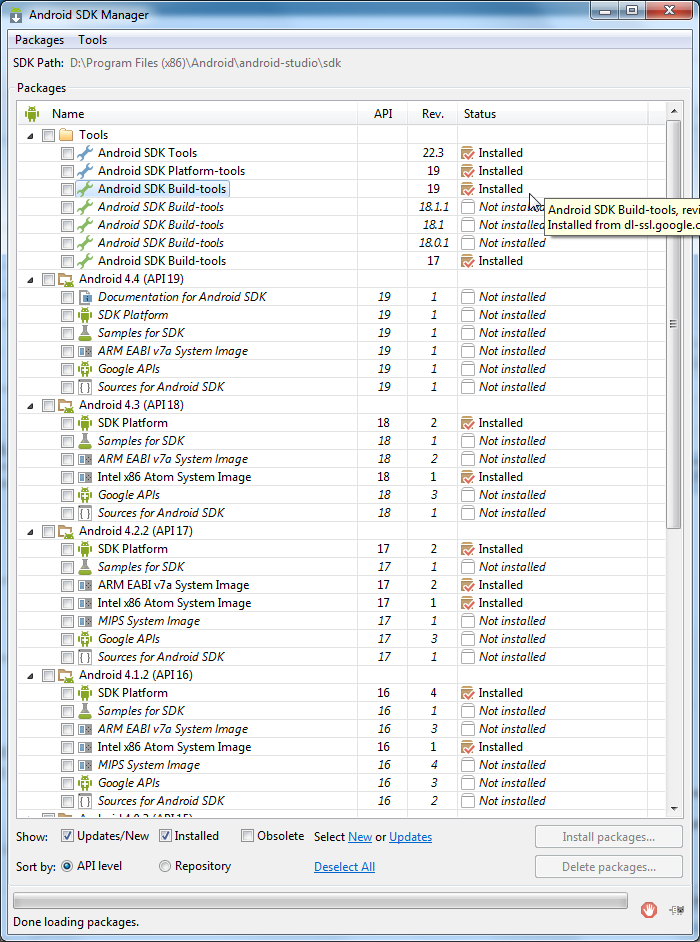
Task: Click the API 16 Samples for SDK flask icon
Action: tap(85, 711)
